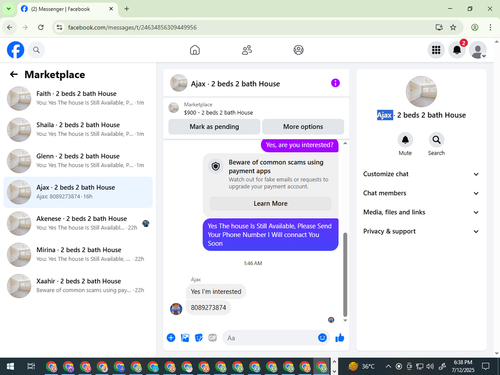The image size is (500, 375).
Task: Click Ajax's avatar next to phone number message
Action: [x=176, y=309]
